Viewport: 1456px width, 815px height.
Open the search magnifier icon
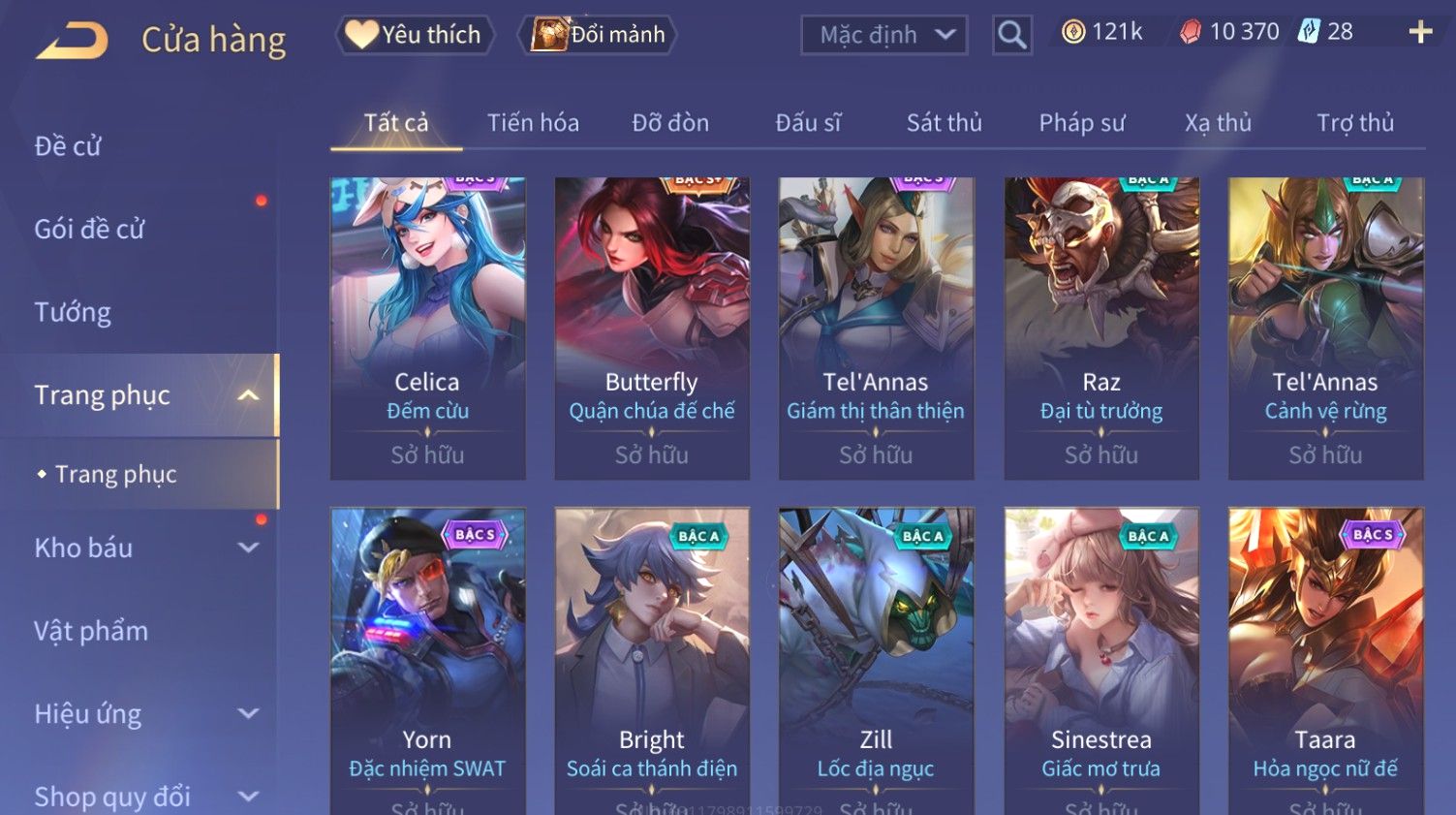tap(1012, 36)
